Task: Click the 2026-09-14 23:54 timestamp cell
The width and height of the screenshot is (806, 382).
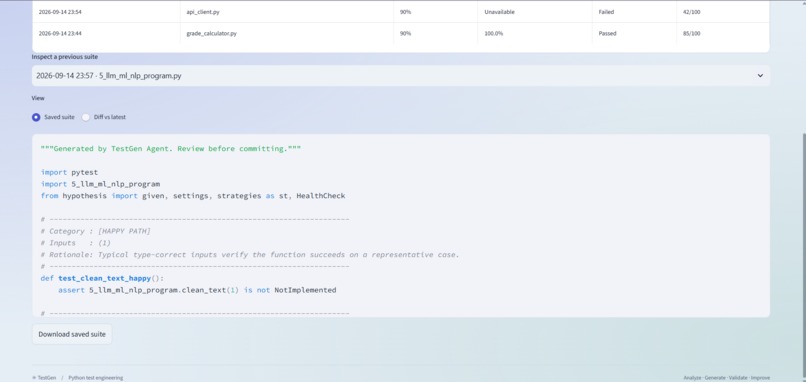Action: 106,12
